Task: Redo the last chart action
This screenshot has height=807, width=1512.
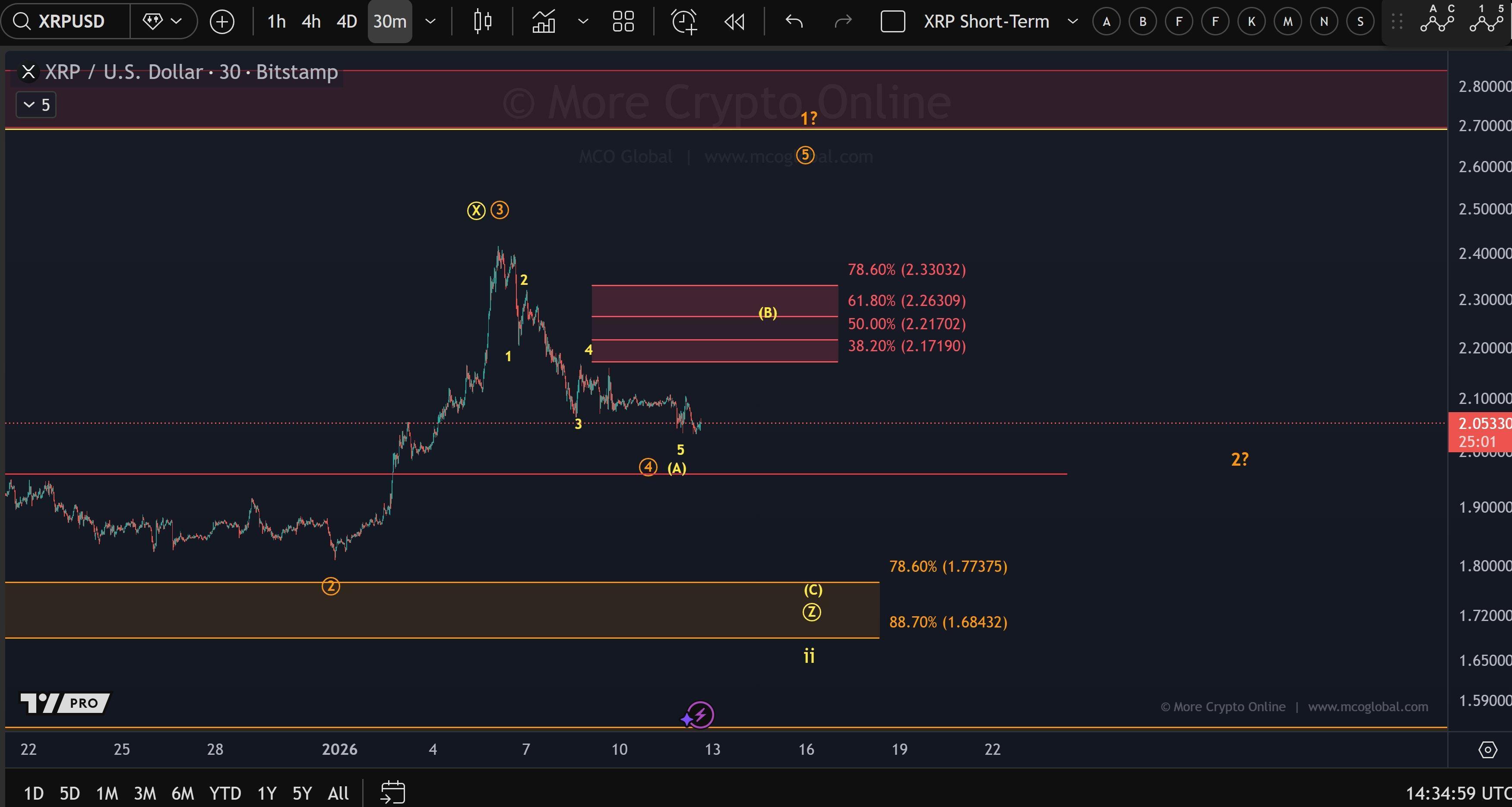Action: (x=843, y=22)
